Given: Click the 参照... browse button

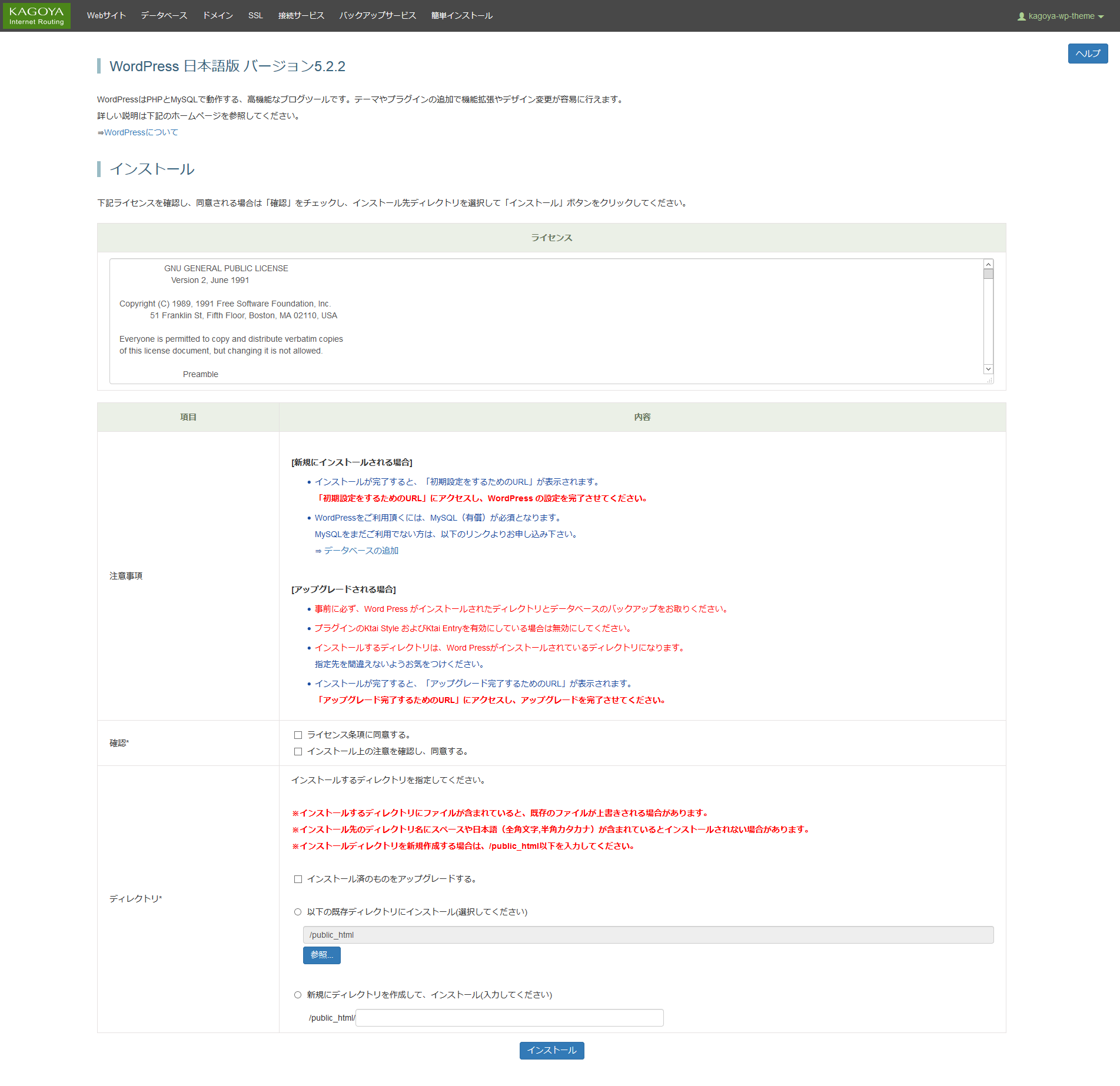Looking at the screenshot, I should click(x=321, y=955).
